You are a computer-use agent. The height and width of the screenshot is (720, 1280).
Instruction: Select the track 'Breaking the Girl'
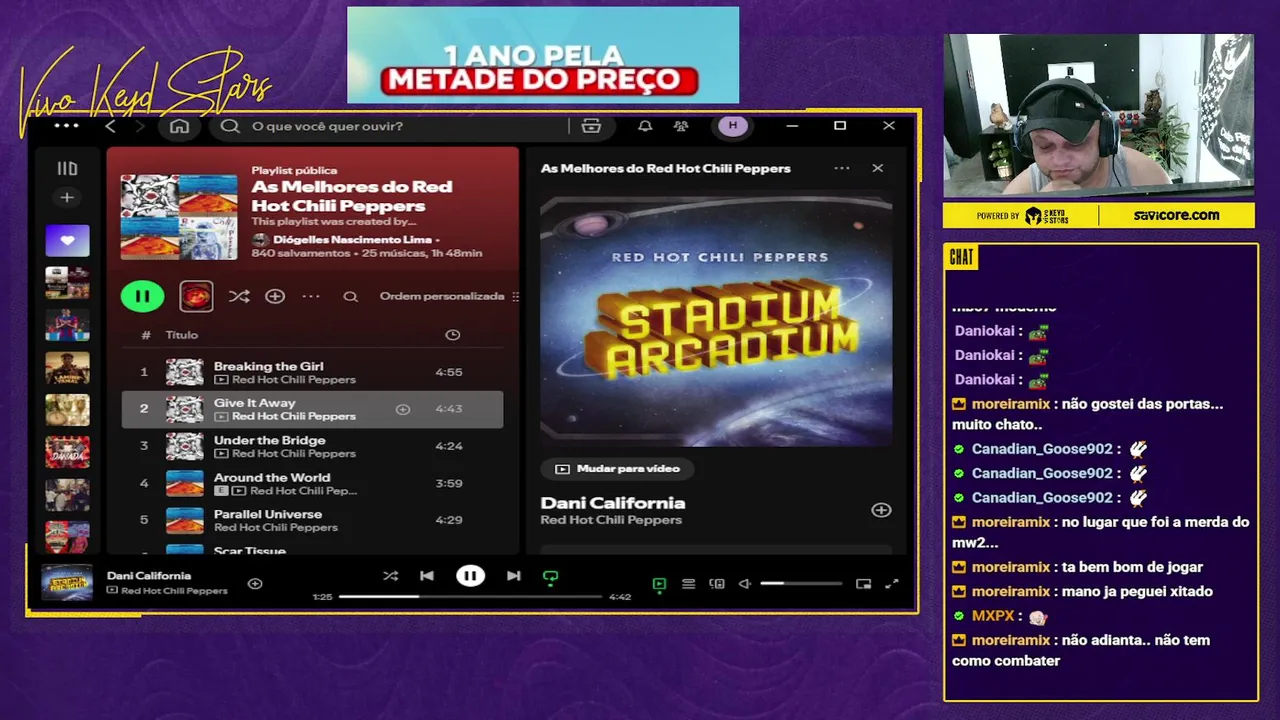(x=312, y=372)
